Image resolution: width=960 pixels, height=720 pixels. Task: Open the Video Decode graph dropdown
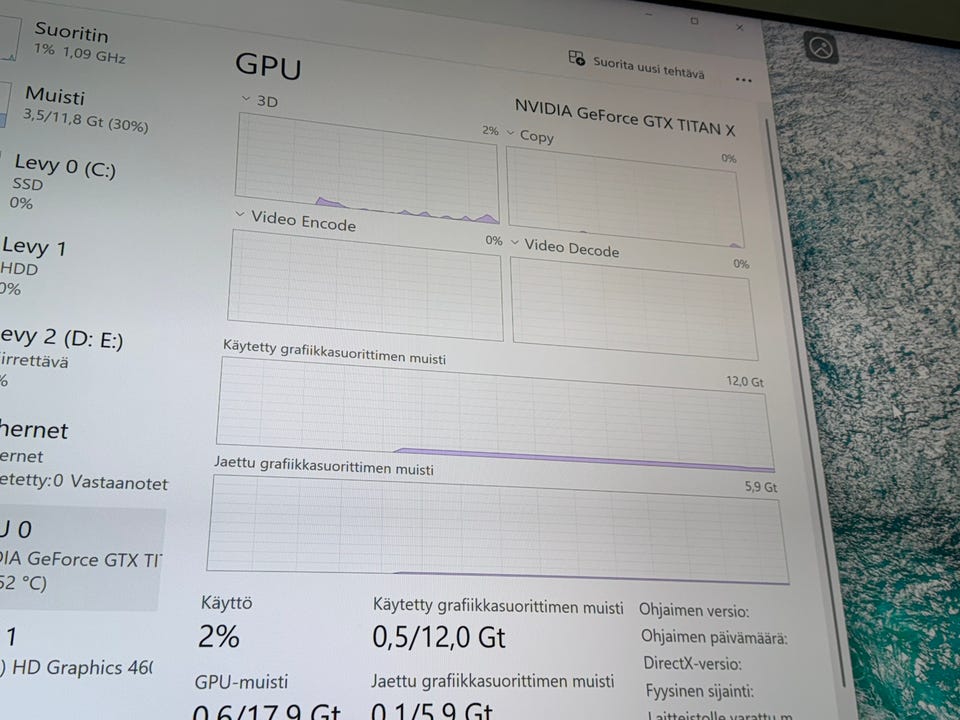point(515,243)
